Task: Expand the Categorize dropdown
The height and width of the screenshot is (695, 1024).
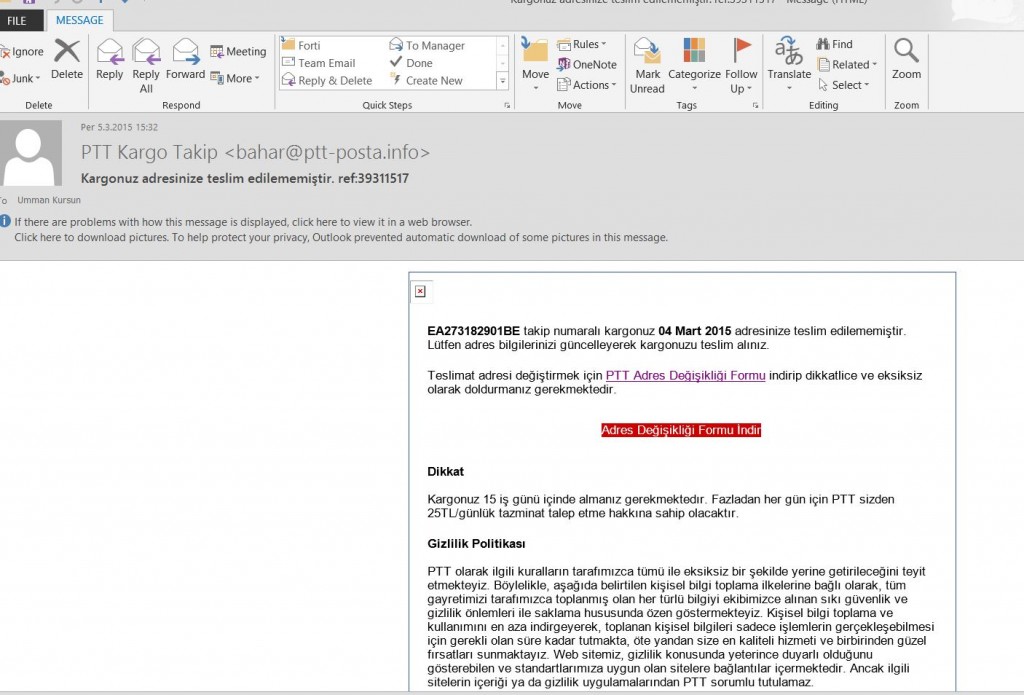Action: (695, 63)
